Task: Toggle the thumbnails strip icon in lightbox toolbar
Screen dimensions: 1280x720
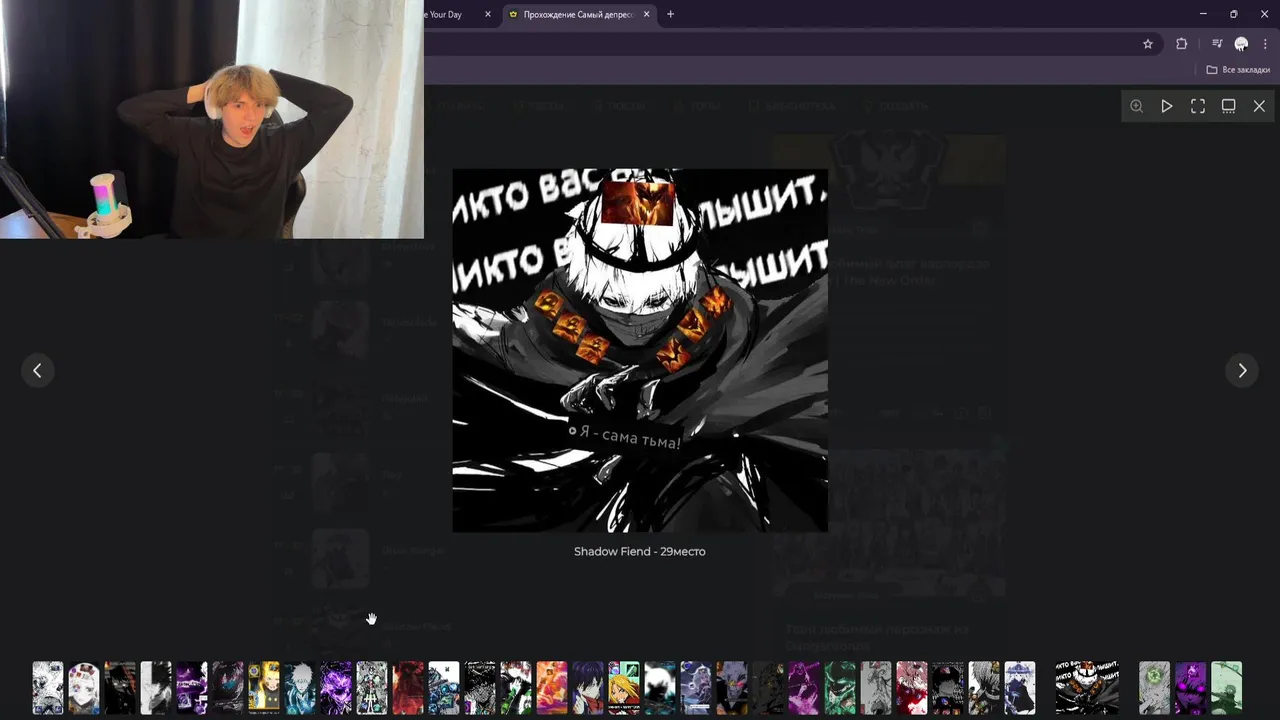Action: click(x=1228, y=106)
